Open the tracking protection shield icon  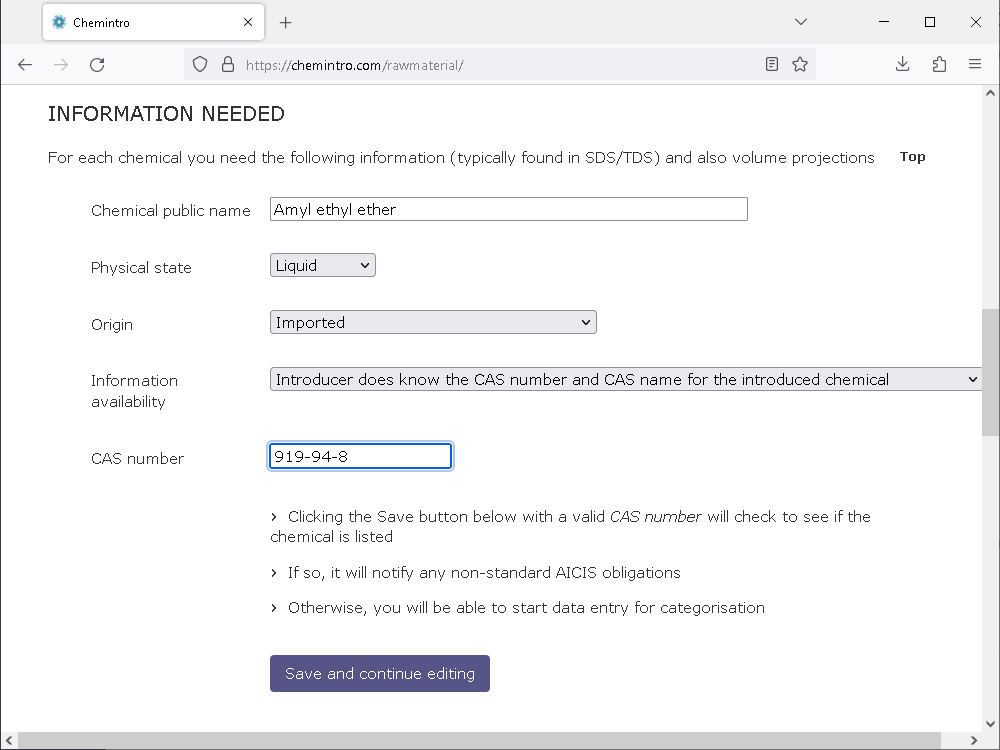(x=200, y=64)
